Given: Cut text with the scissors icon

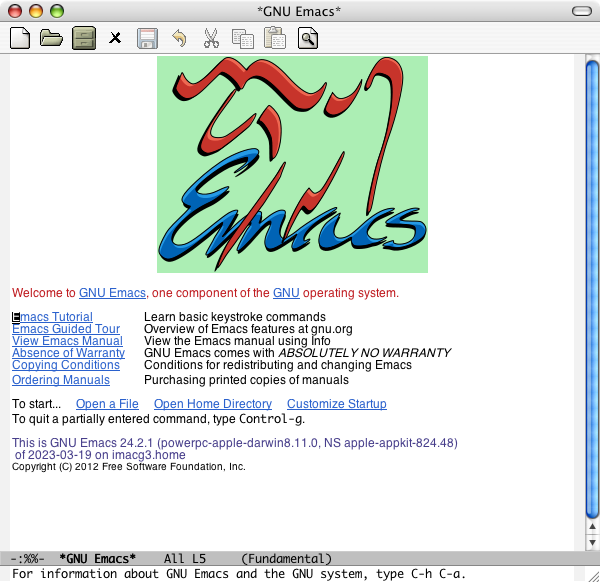Looking at the screenshot, I should (211, 38).
